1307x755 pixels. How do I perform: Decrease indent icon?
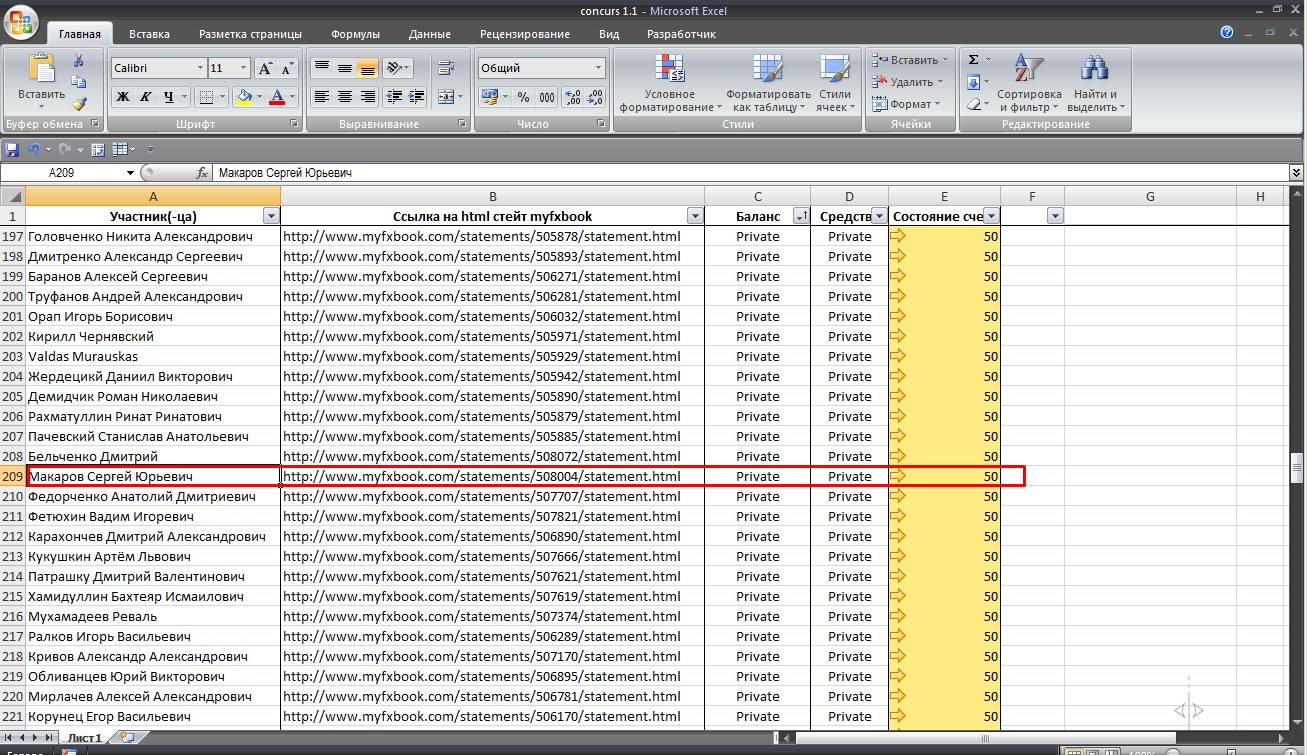coord(393,97)
